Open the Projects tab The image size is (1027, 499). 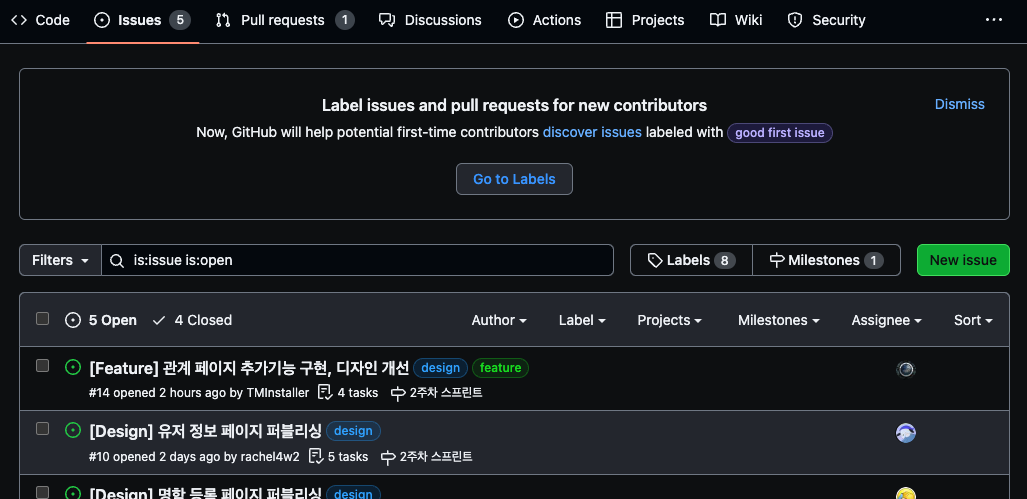[645, 20]
